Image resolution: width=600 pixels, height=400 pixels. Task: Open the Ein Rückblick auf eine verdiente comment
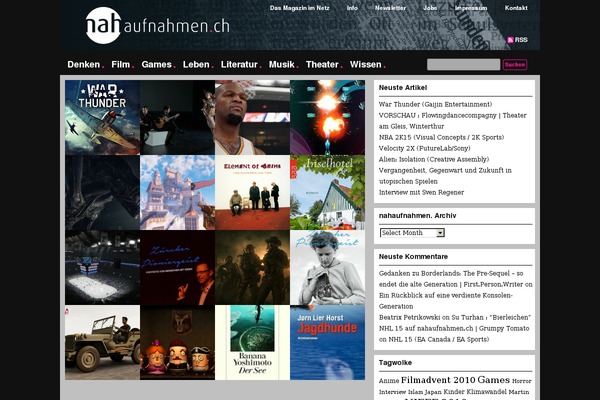[x=446, y=300]
